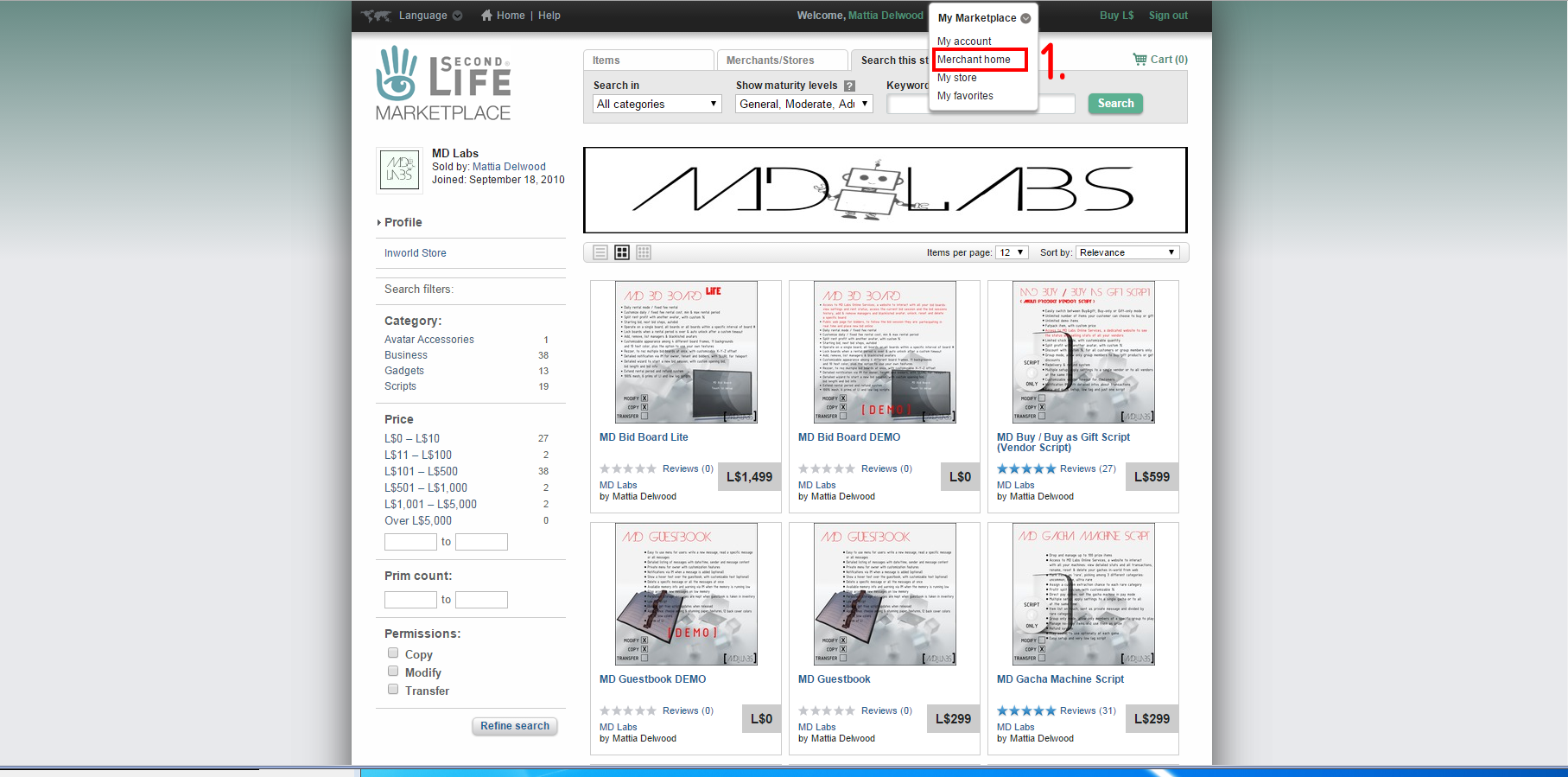Switch to small grid view icon

(x=644, y=252)
